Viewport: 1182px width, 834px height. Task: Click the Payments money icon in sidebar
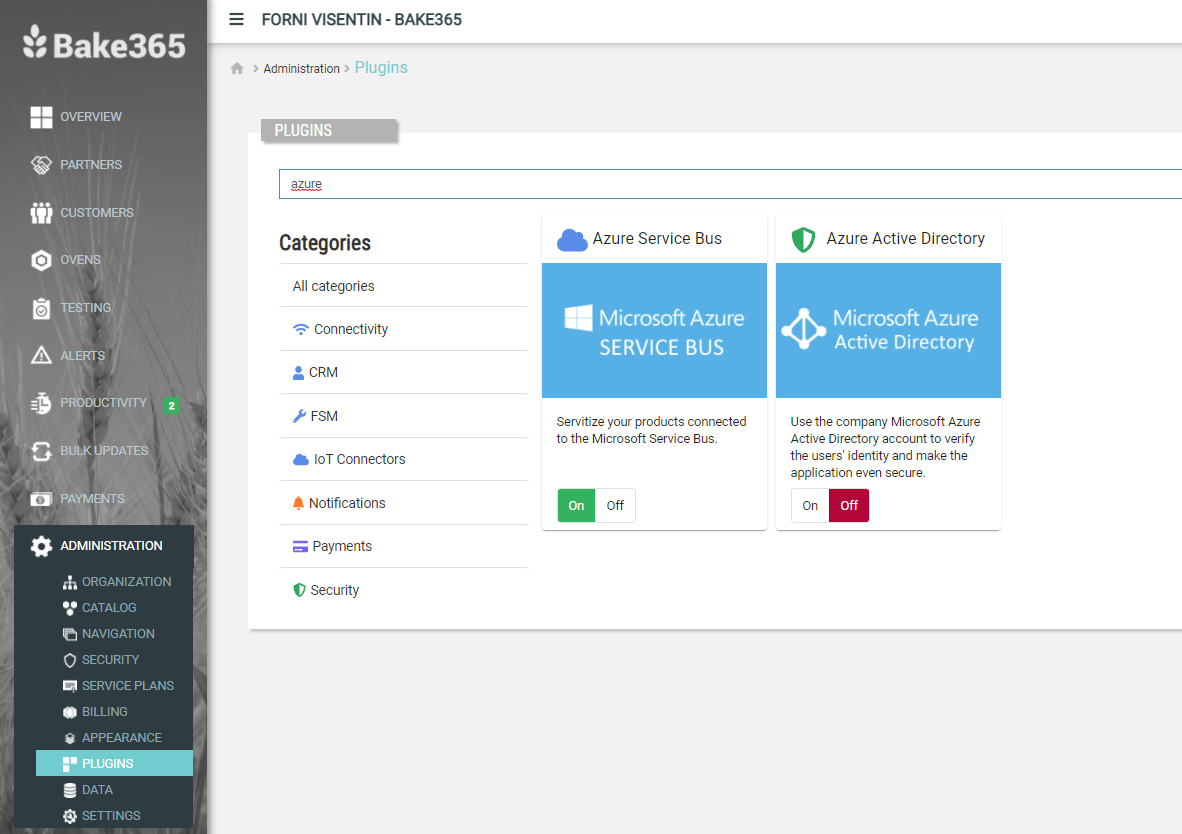[41, 499]
